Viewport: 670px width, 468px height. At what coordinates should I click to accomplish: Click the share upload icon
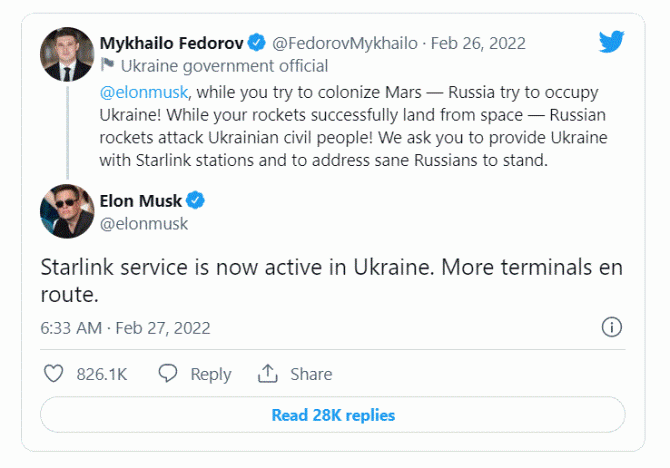click(267, 374)
